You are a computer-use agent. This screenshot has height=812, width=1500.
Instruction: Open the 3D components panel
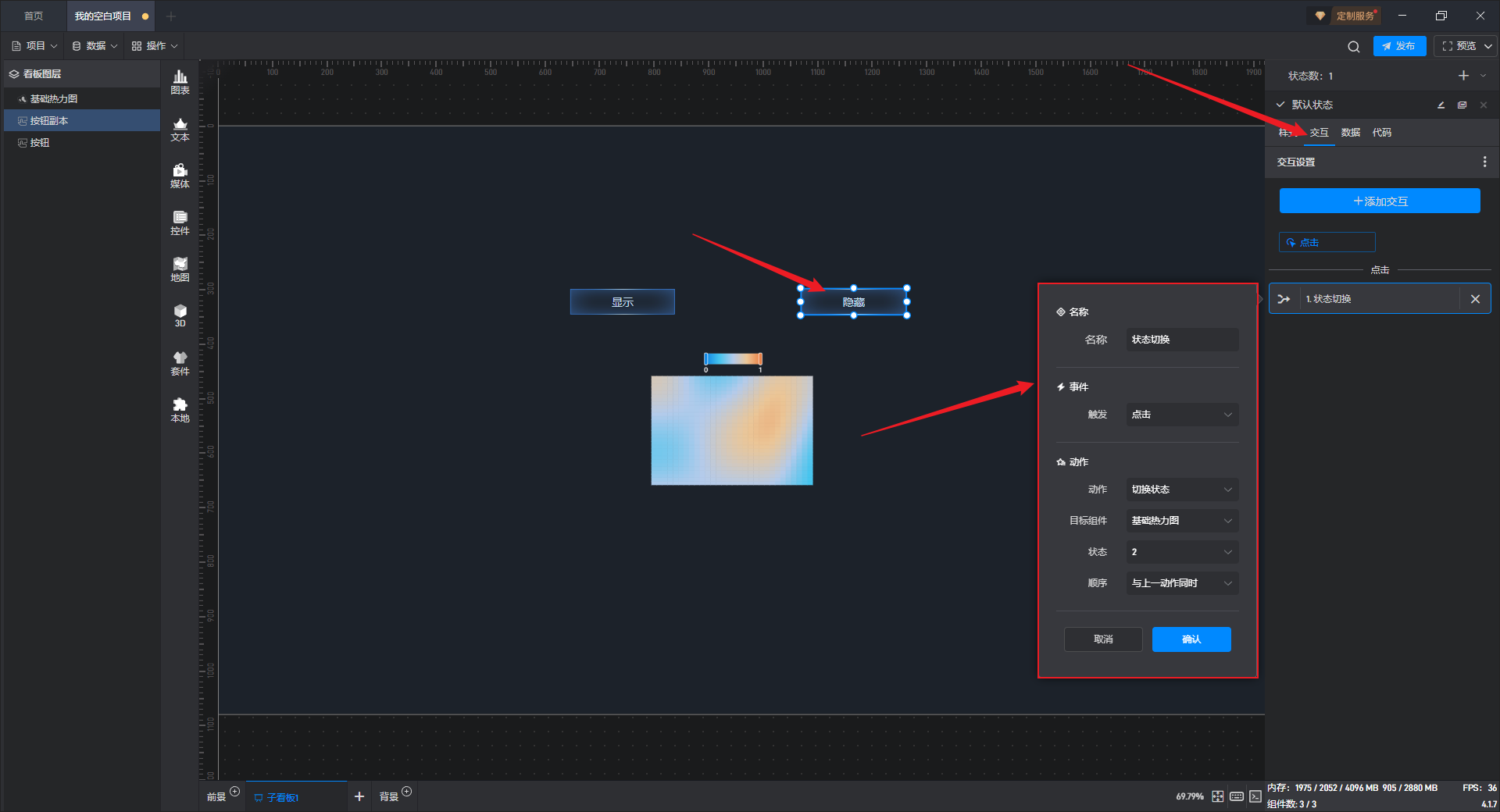click(180, 315)
